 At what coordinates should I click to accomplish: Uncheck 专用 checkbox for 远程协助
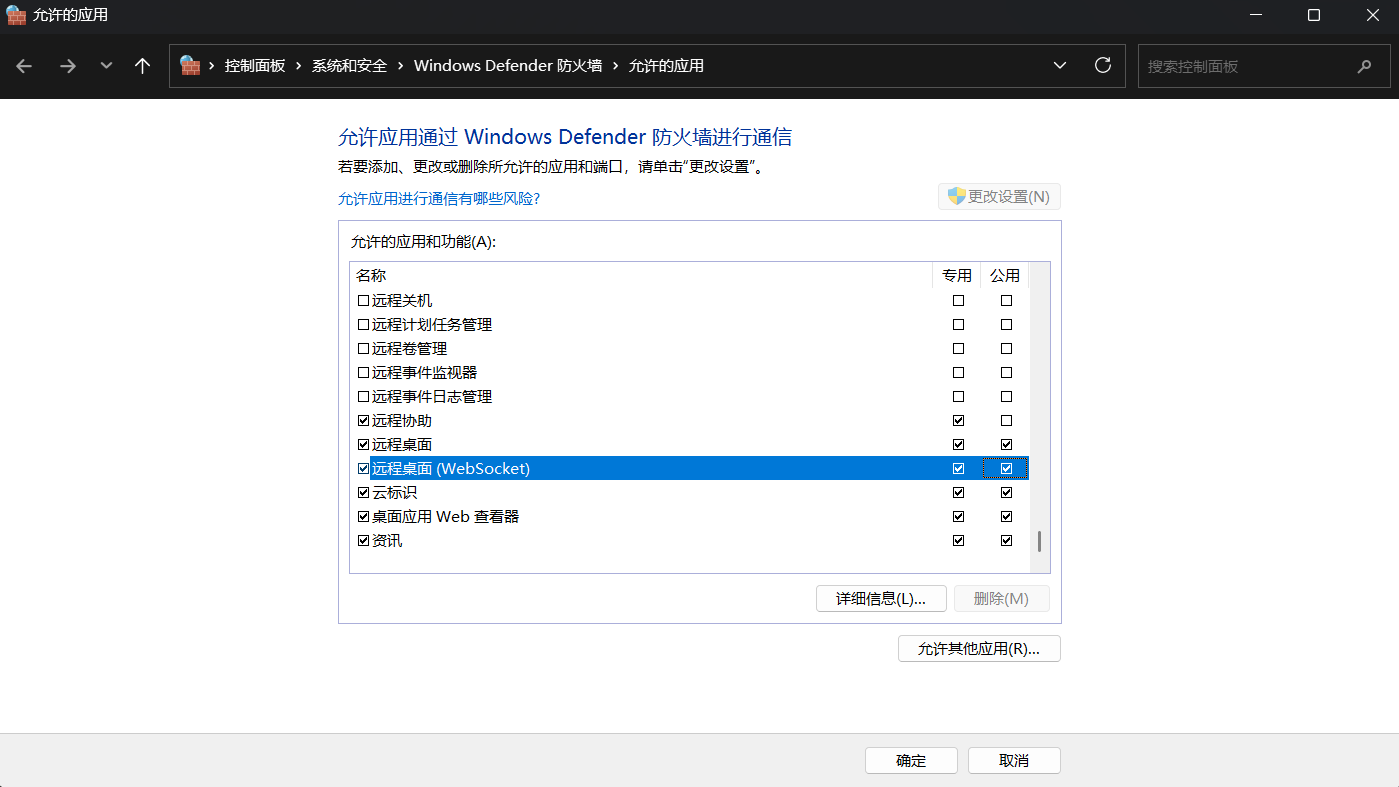tap(959, 421)
